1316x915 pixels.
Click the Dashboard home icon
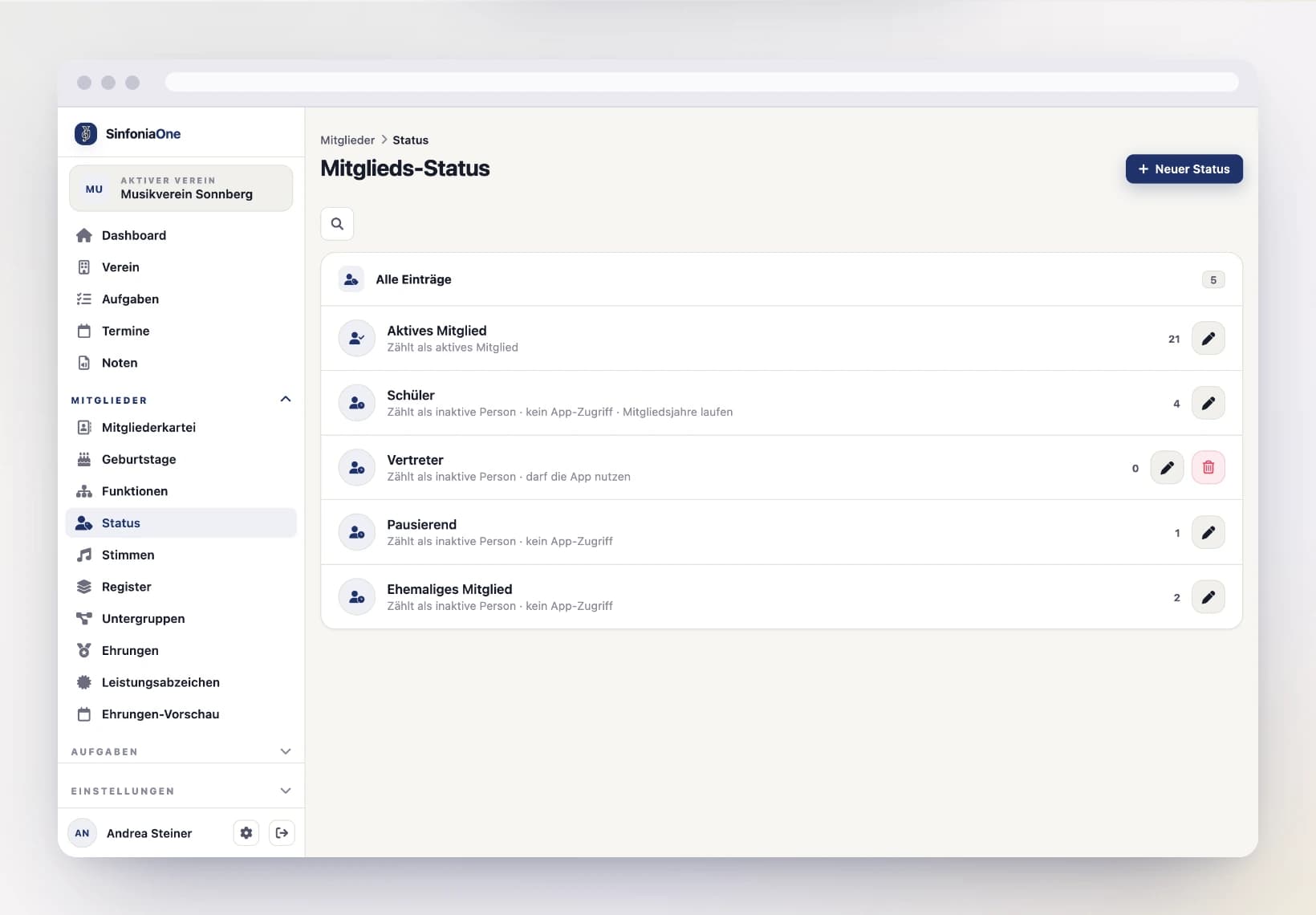(x=84, y=235)
